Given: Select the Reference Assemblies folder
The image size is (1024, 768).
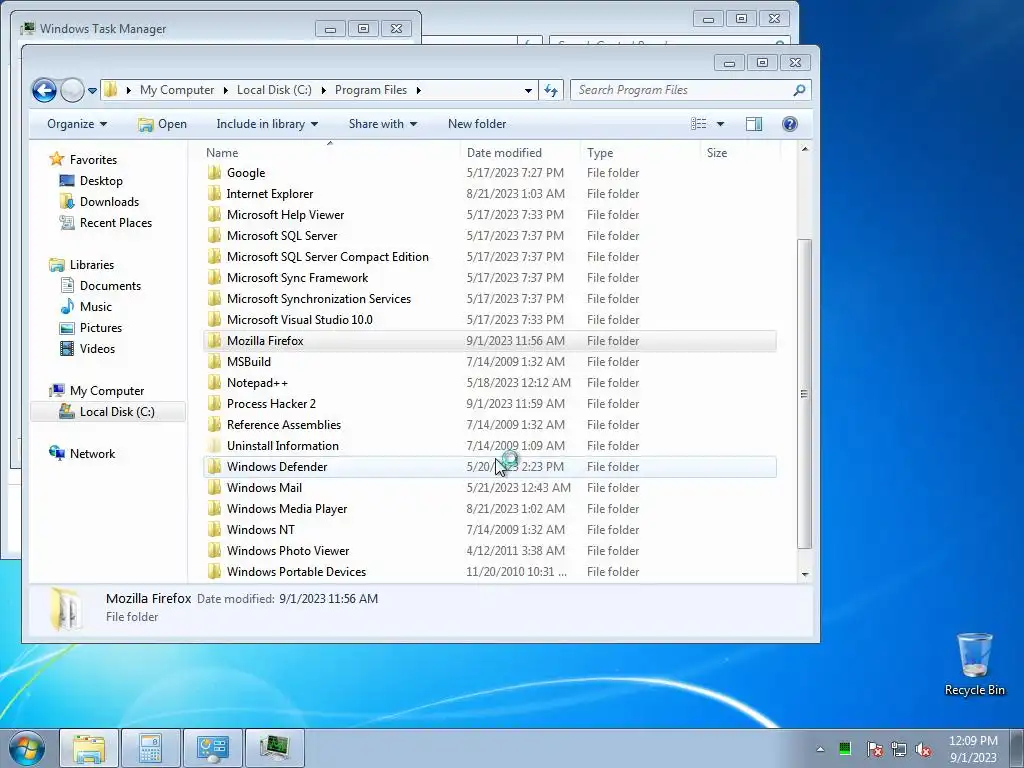Looking at the screenshot, I should pos(283,424).
